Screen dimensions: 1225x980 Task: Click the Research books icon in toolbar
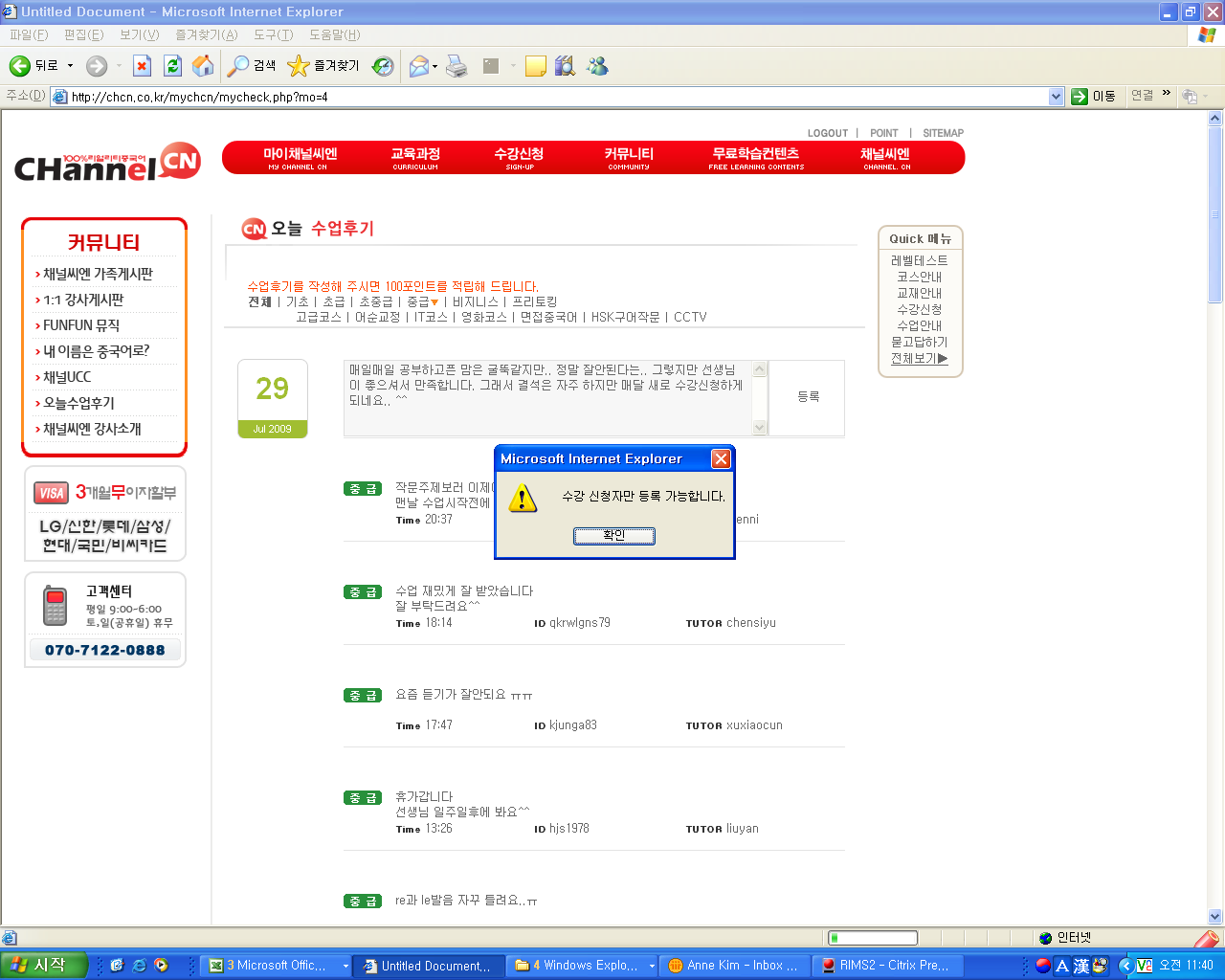pos(566,66)
